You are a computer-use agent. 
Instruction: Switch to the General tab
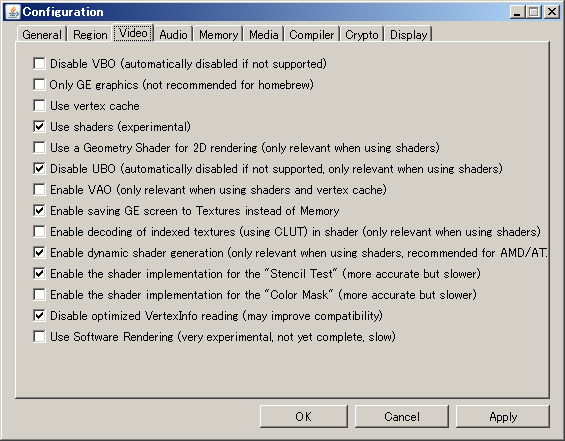[42, 35]
